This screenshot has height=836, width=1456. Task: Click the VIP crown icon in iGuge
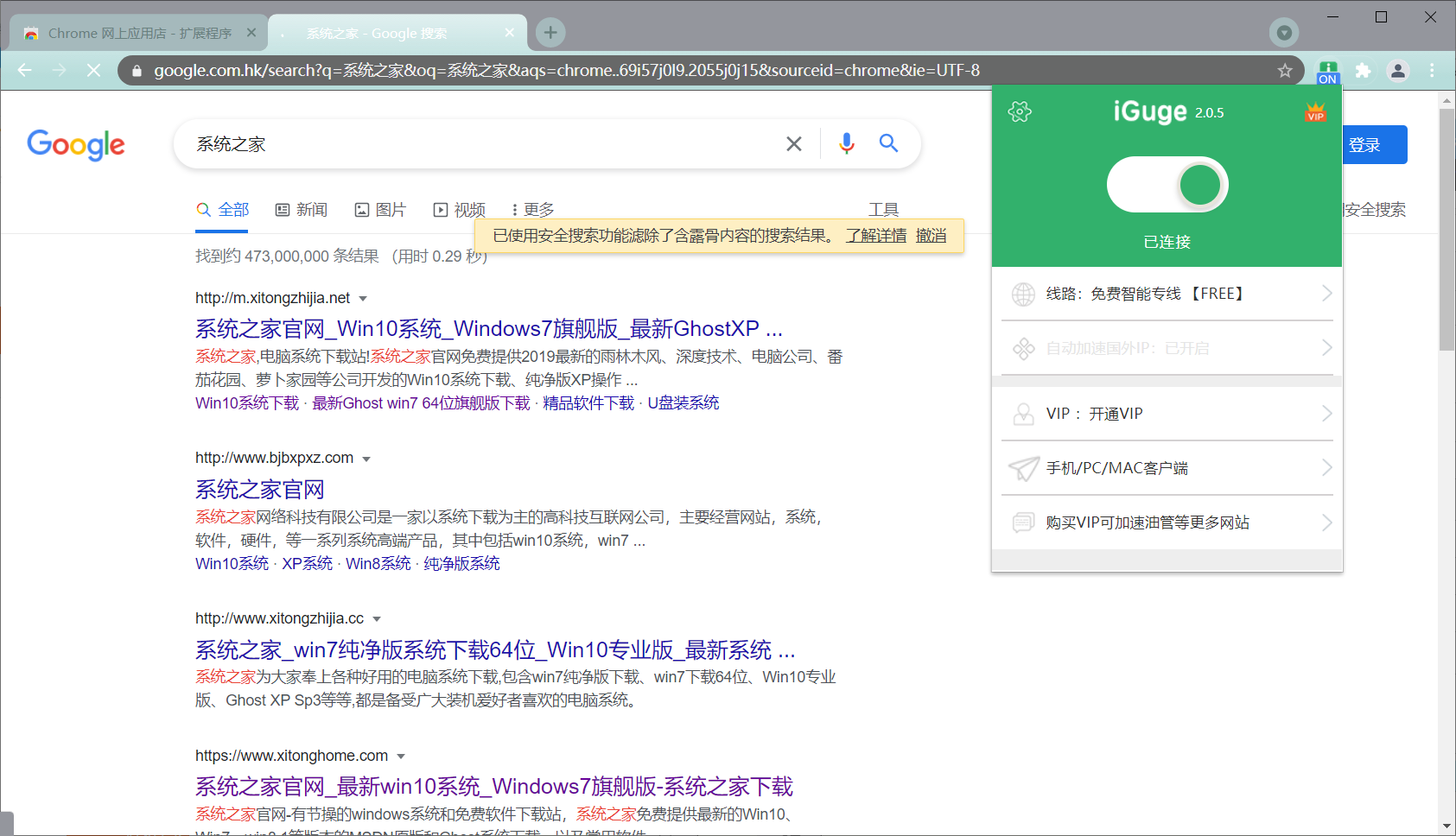coord(1314,111)
